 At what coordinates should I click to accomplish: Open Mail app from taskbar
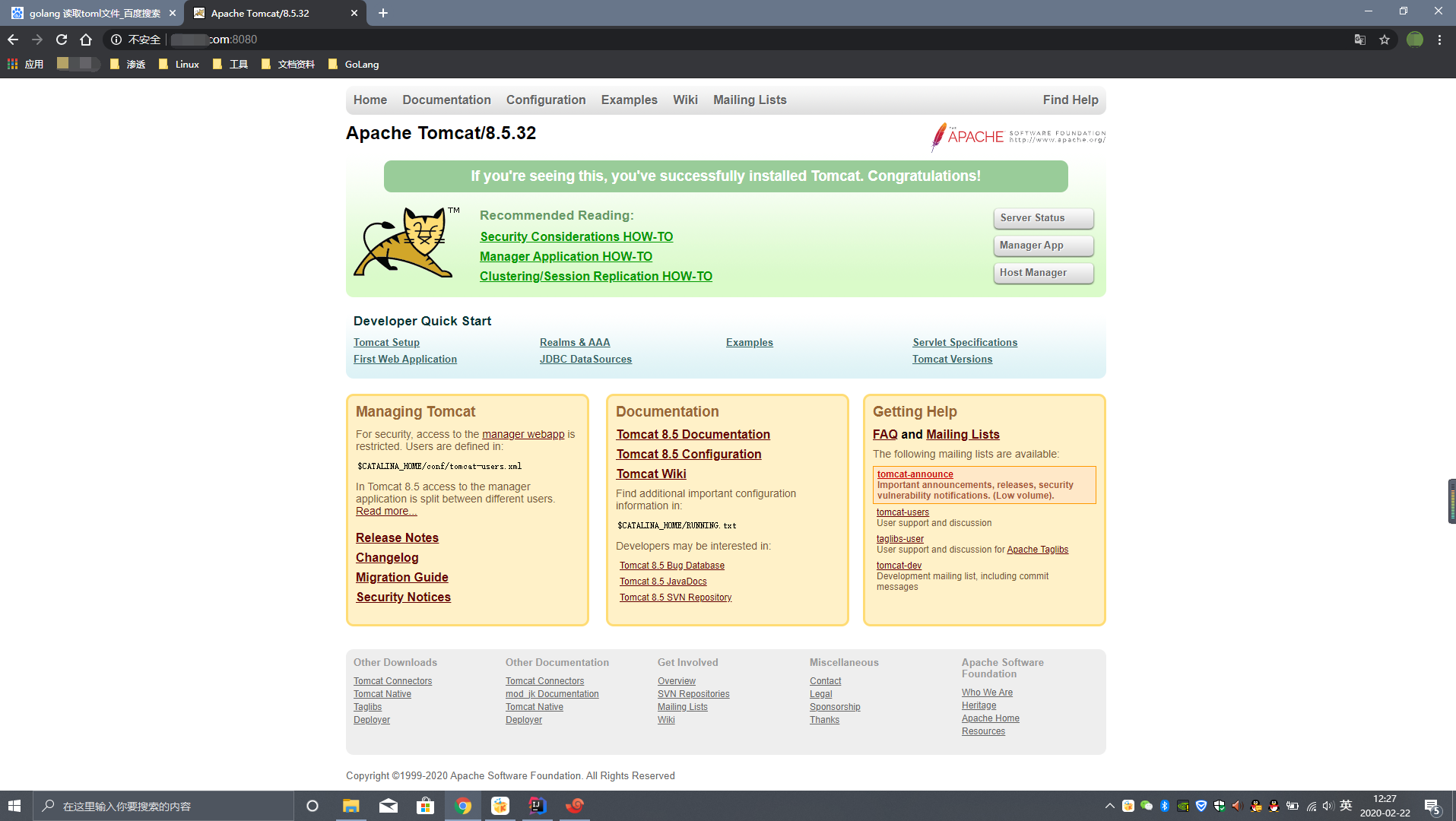point(389,806)
